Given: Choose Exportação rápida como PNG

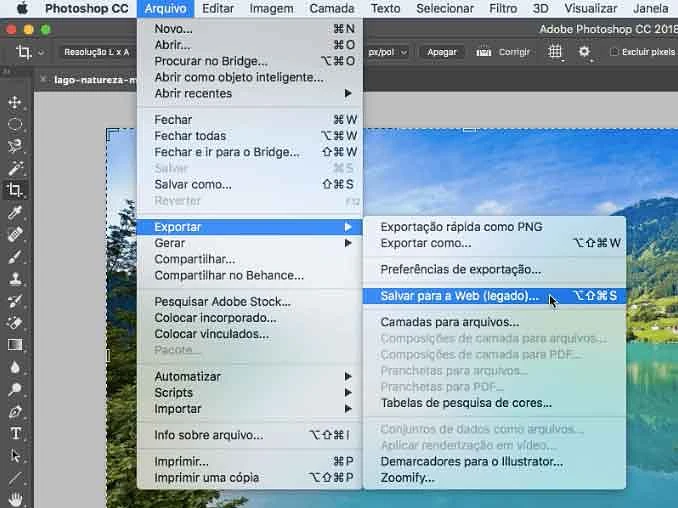Looking at the screenshot, I should click(x=494, y=227).
